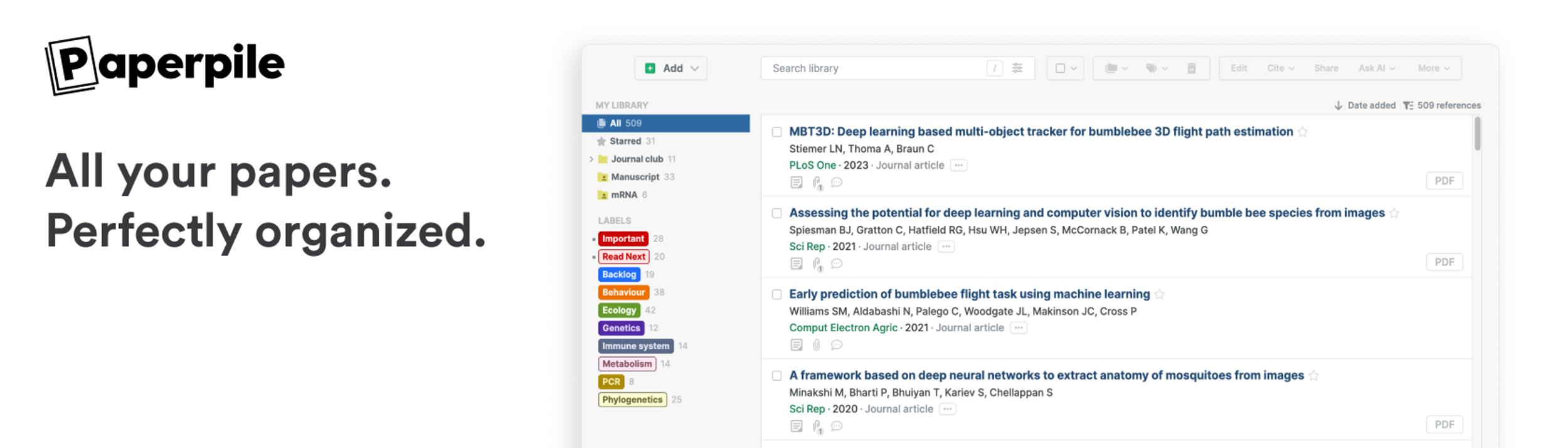
Task: Click the trash delete icon
Action: (1191, 68)
